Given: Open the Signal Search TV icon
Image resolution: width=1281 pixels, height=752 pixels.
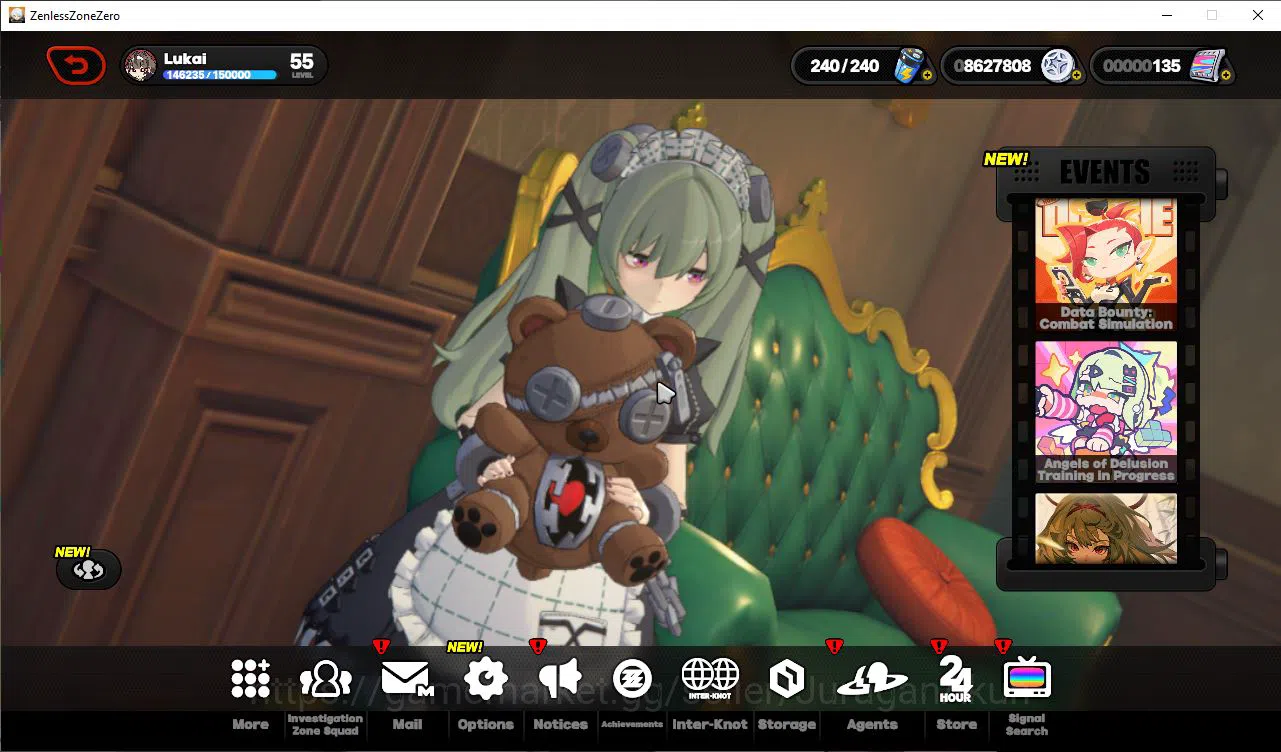Looking at the screenshot, I should point(1027,679).
